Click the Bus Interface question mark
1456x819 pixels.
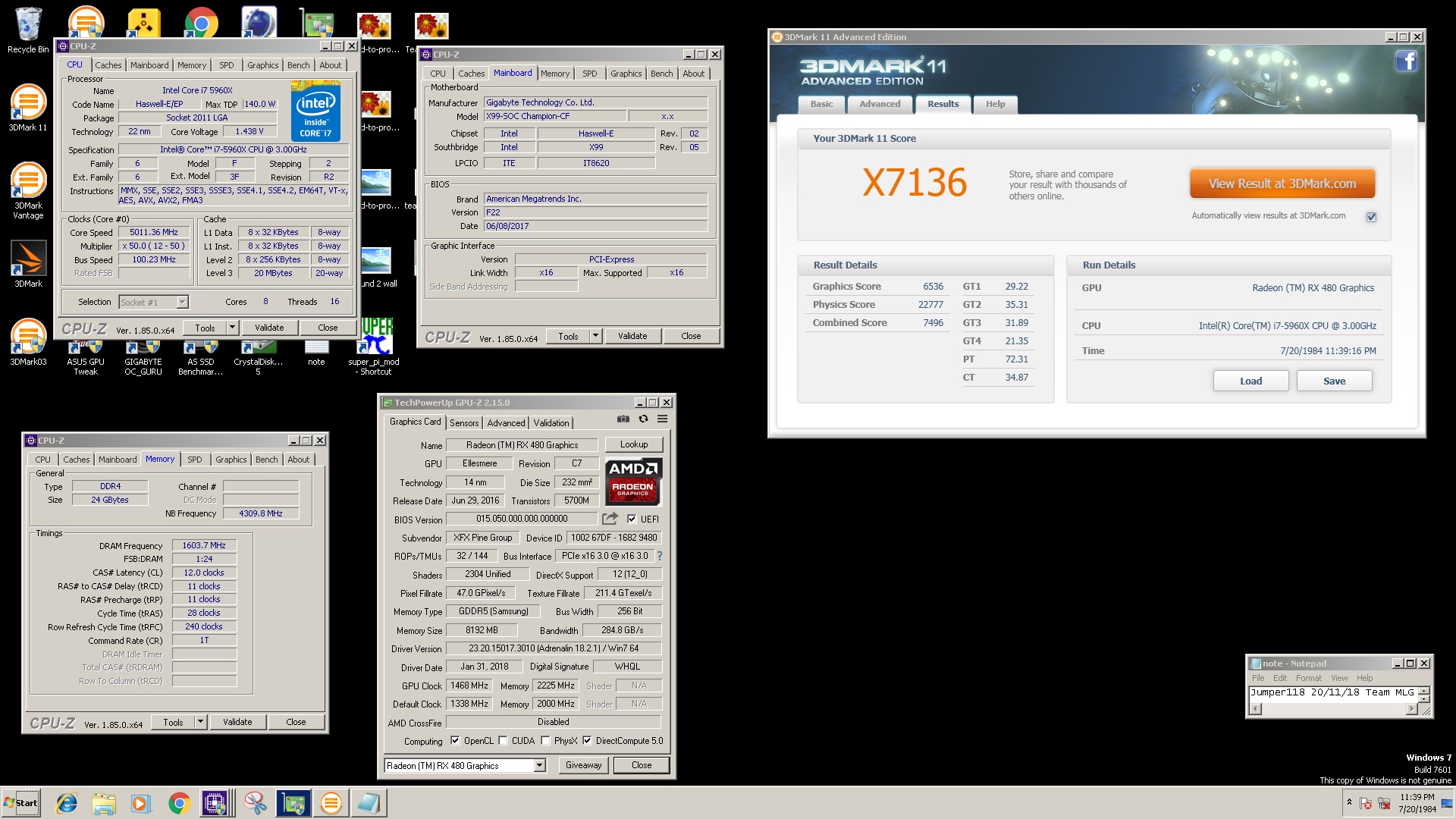pyautogui.click(x=660, y=556)
